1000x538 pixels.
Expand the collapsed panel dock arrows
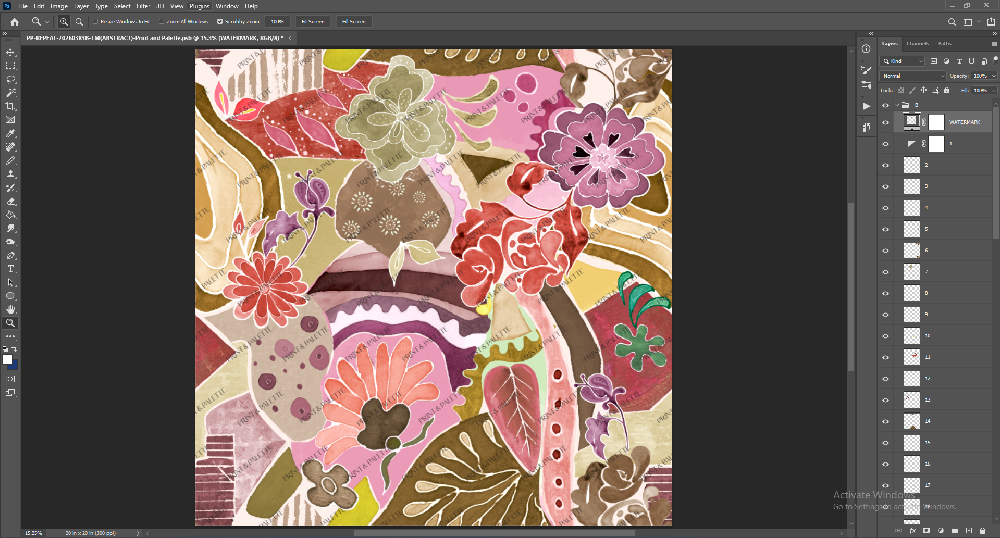pos(871,34)
